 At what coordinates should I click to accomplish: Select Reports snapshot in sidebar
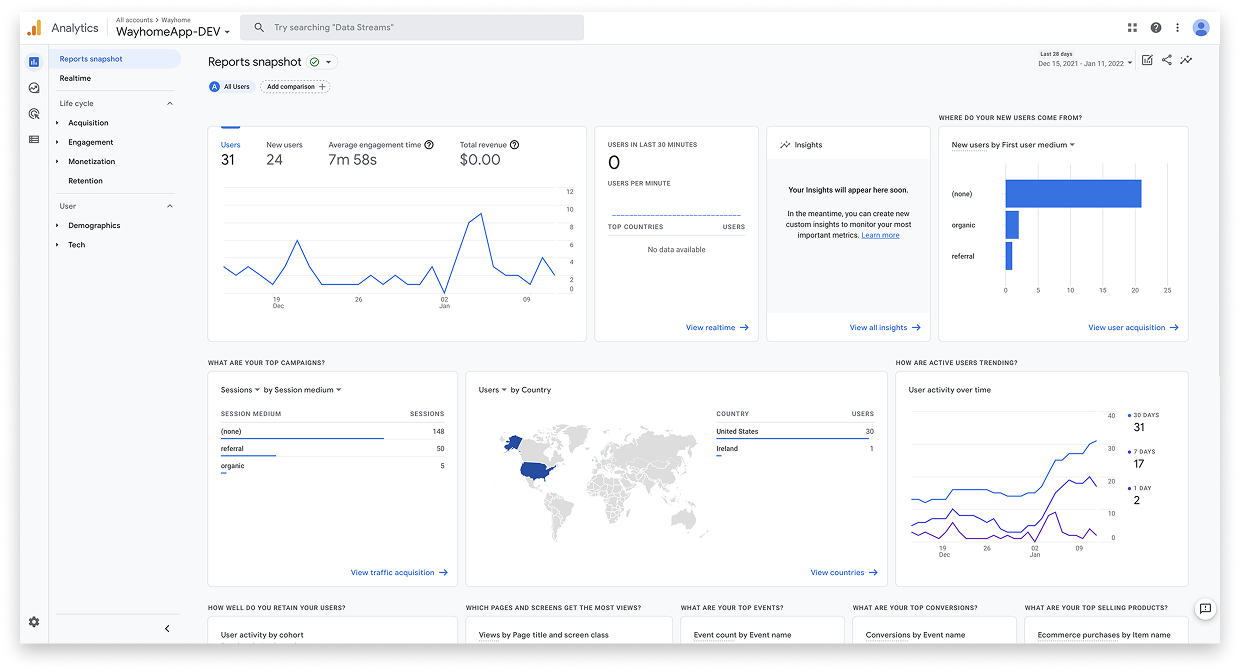115,59
